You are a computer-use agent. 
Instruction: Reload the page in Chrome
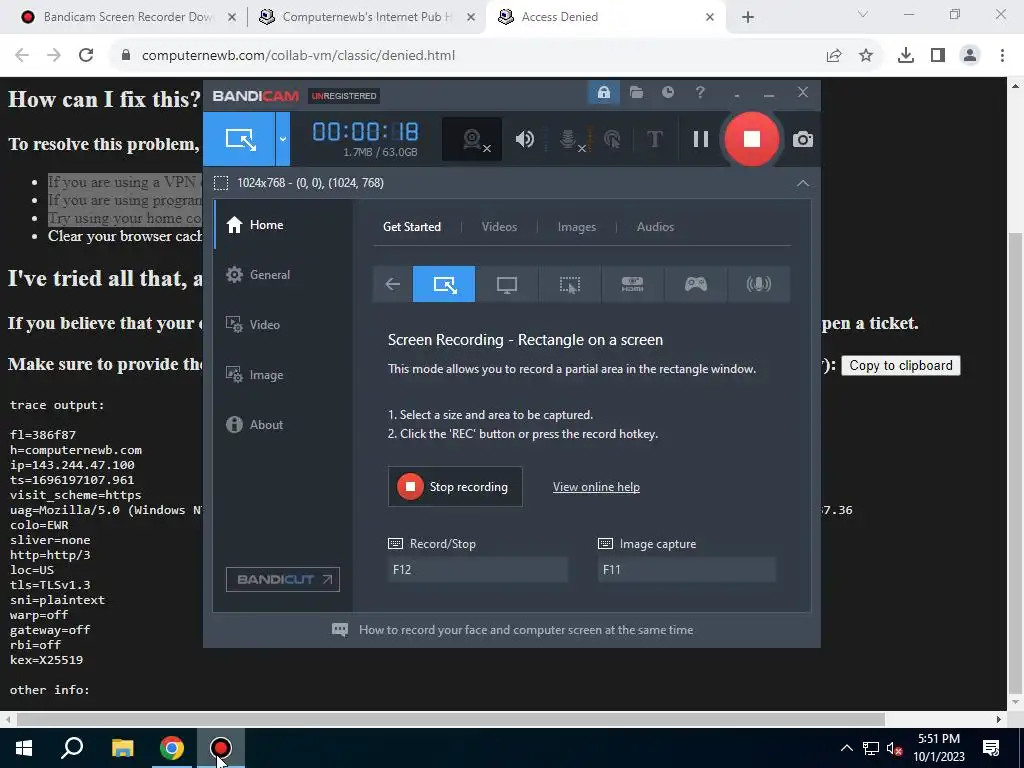click(86, 56)
